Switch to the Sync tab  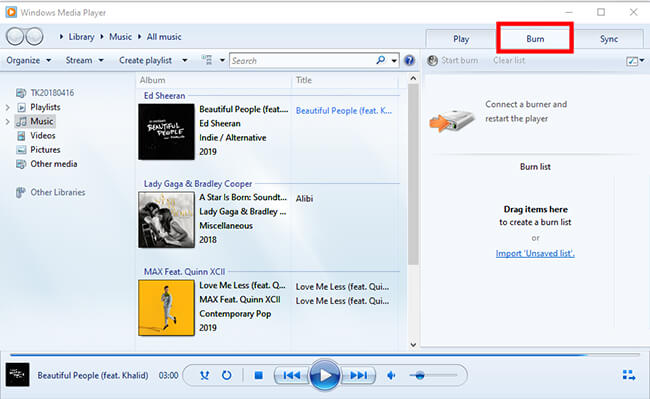(x=609, y=39)
